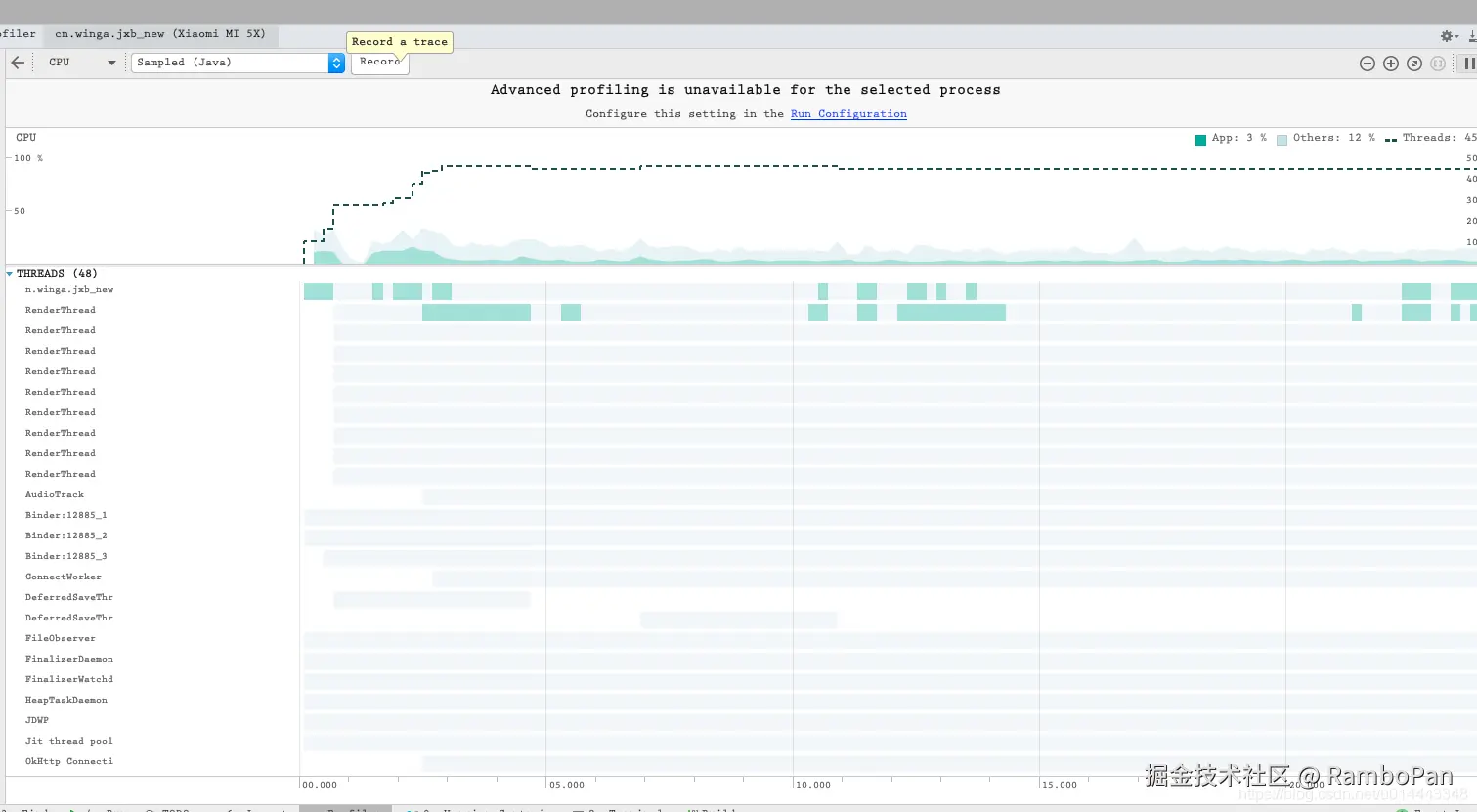Click the Record button
The height and width of the screenshot is (812, 1477).
(x=379, y=63)
